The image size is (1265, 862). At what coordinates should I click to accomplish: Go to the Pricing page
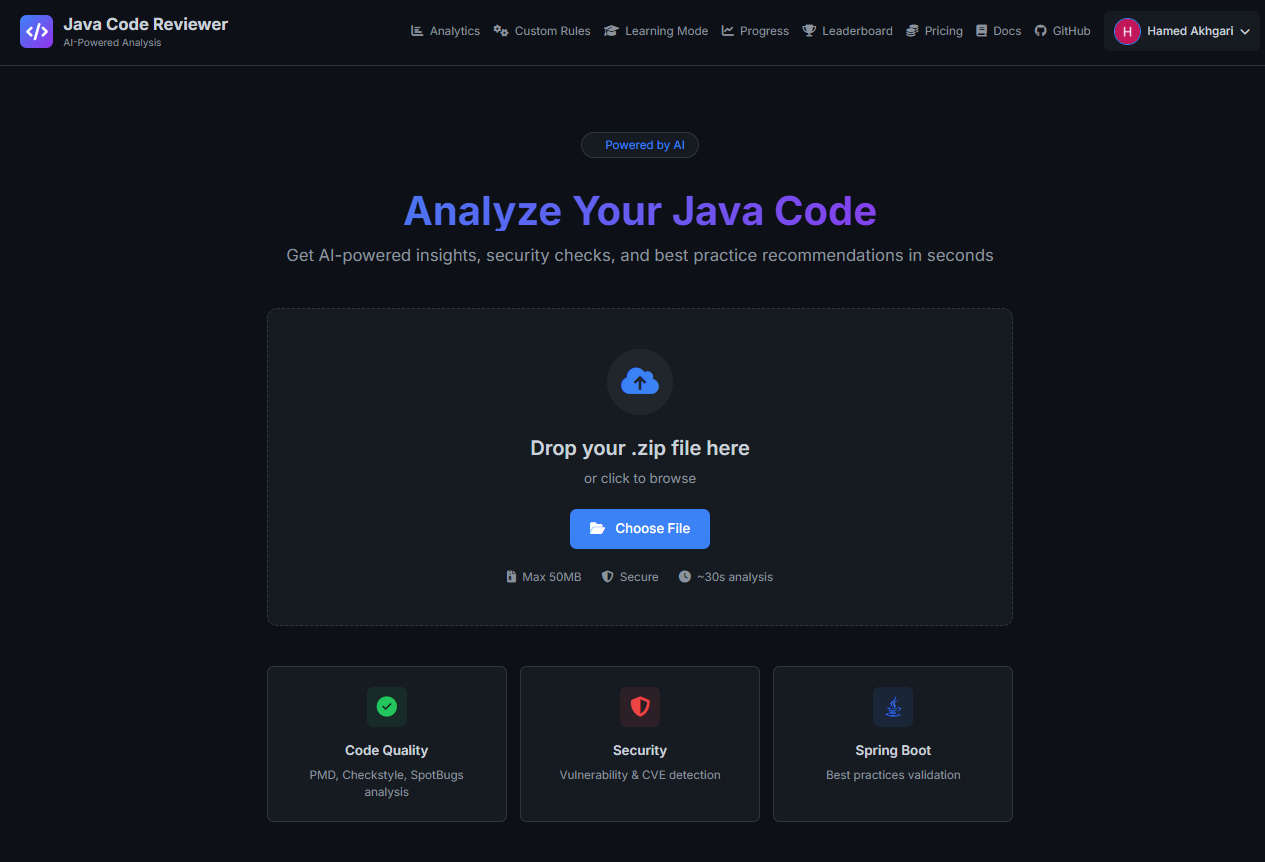(934, 31)
